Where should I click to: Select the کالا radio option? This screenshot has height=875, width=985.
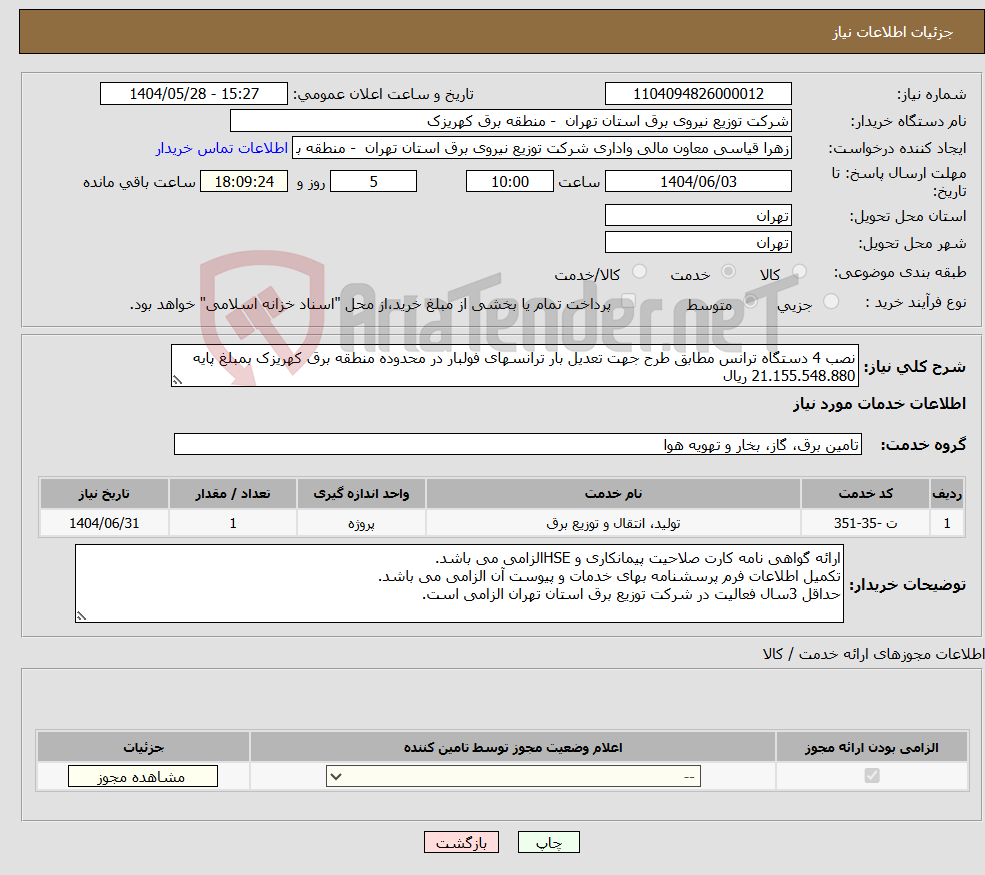[799, 272]
